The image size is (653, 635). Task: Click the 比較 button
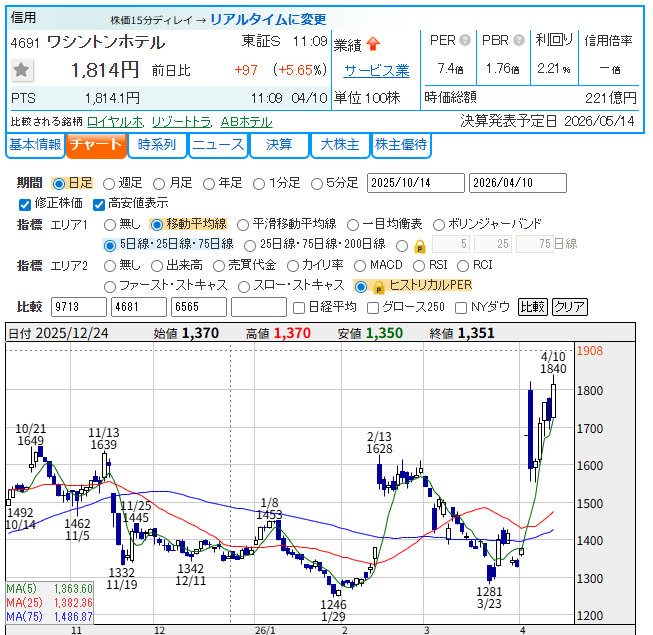(x=533, y=307)
